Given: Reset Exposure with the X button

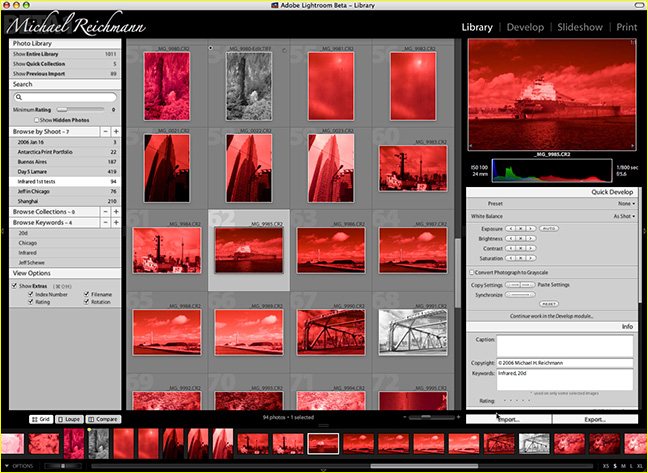Looking at the screenshot, I should click(x=521, y=228).
